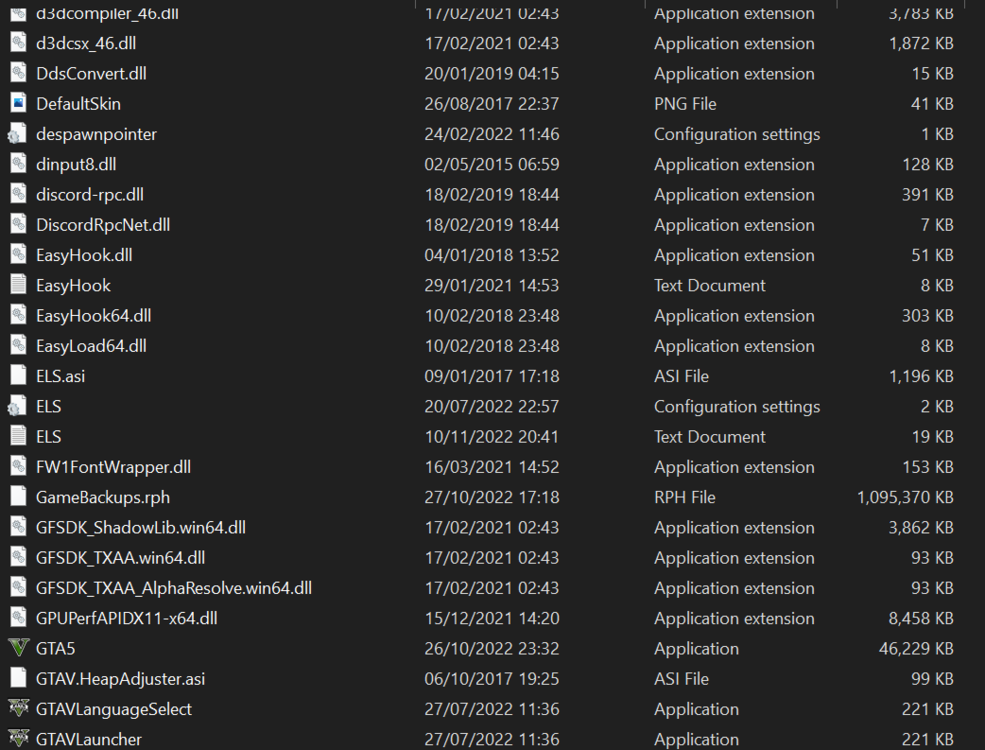Click the date 06/10/2017 19:25

pos(492,678)
